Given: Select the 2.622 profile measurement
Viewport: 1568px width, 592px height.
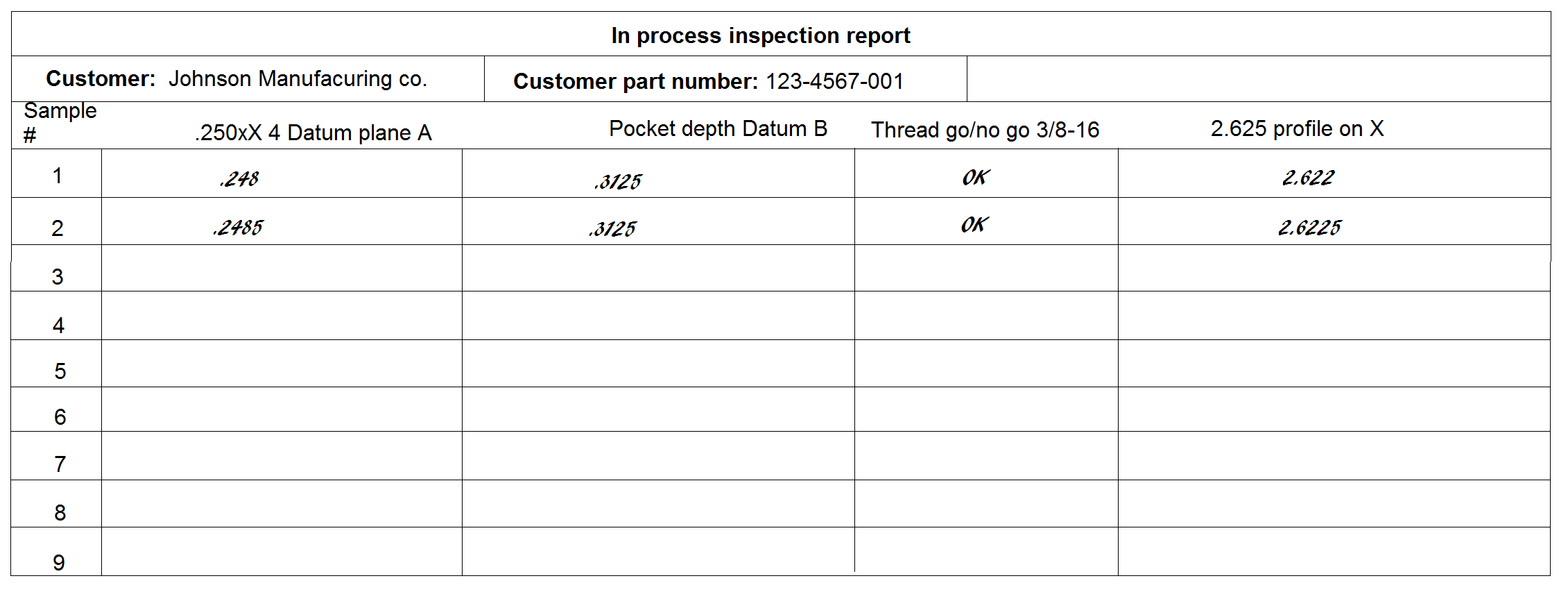Looking at the screenshot, I should click(1308, 178).
